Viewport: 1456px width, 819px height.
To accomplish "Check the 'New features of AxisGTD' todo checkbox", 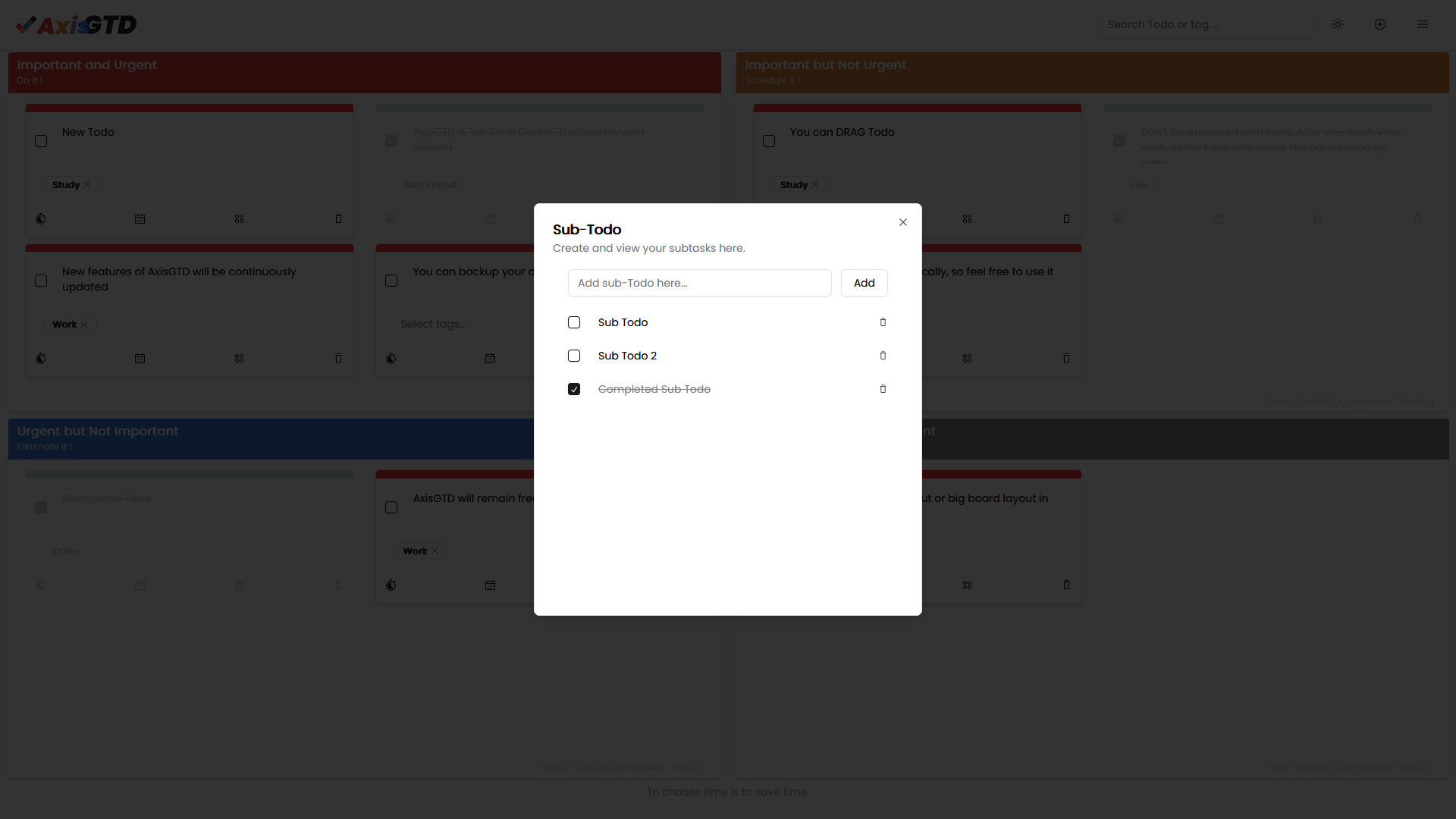I will [x=41, y=281].
